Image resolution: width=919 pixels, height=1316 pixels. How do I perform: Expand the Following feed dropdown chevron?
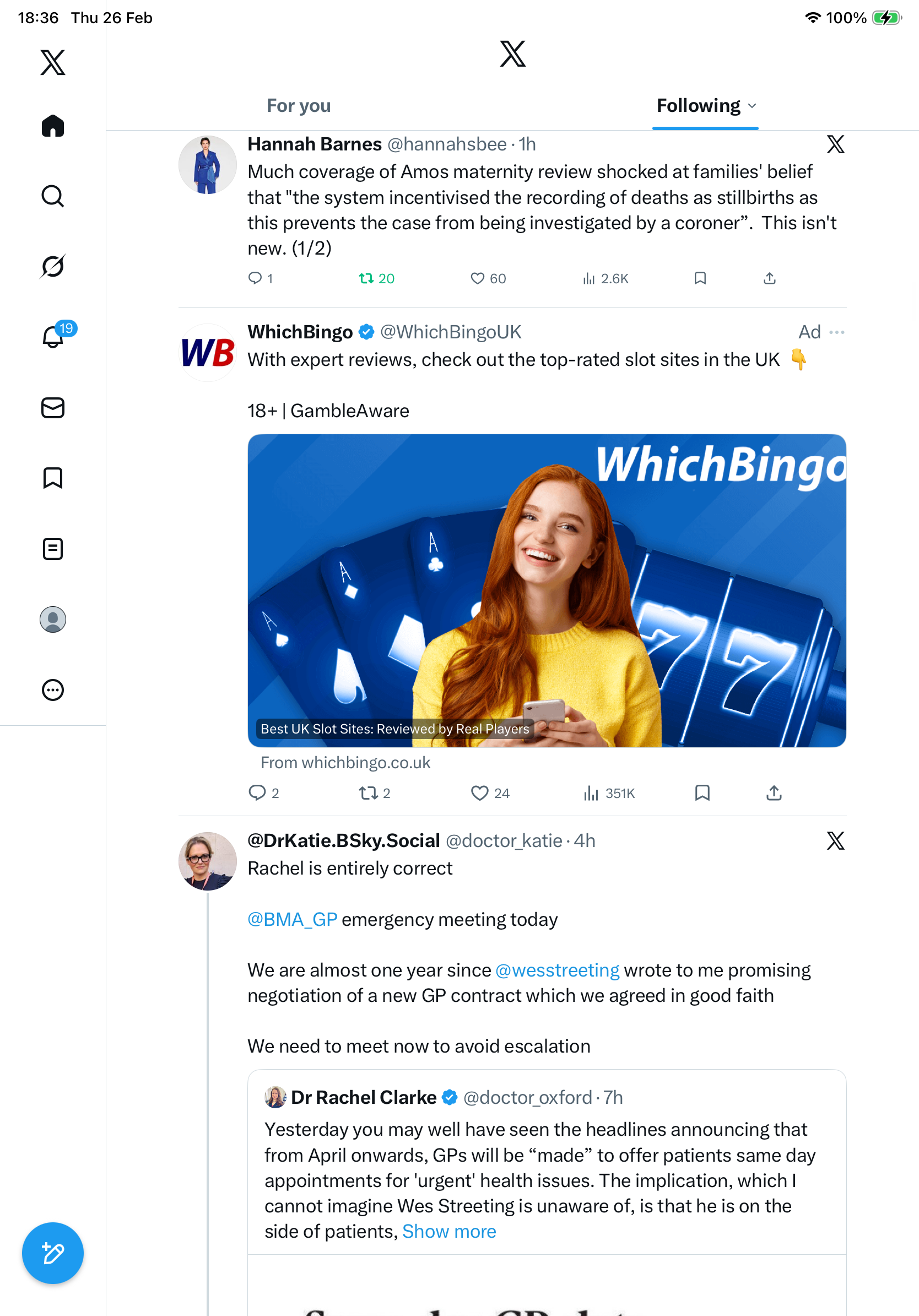tap(752, 106)
